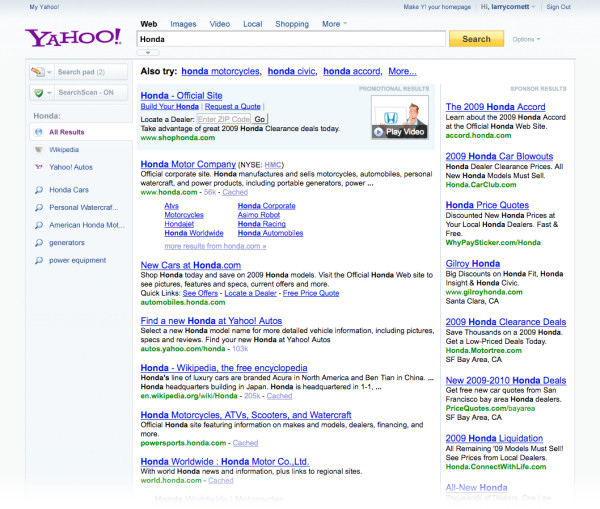Expand the More search categories menu
Image resolution: width=600 pixels, height=509 pixels.
point(334,24)
